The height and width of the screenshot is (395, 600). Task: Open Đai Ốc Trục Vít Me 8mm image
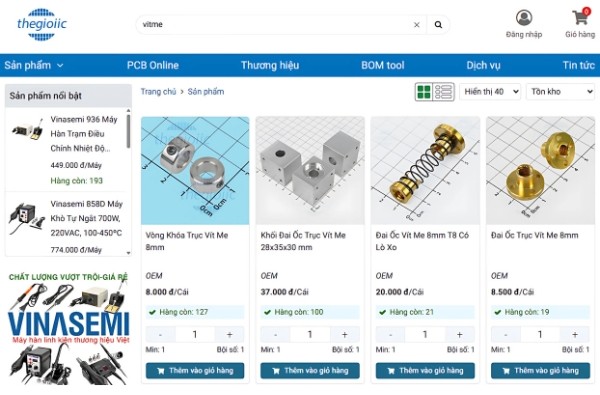[540, 171]
